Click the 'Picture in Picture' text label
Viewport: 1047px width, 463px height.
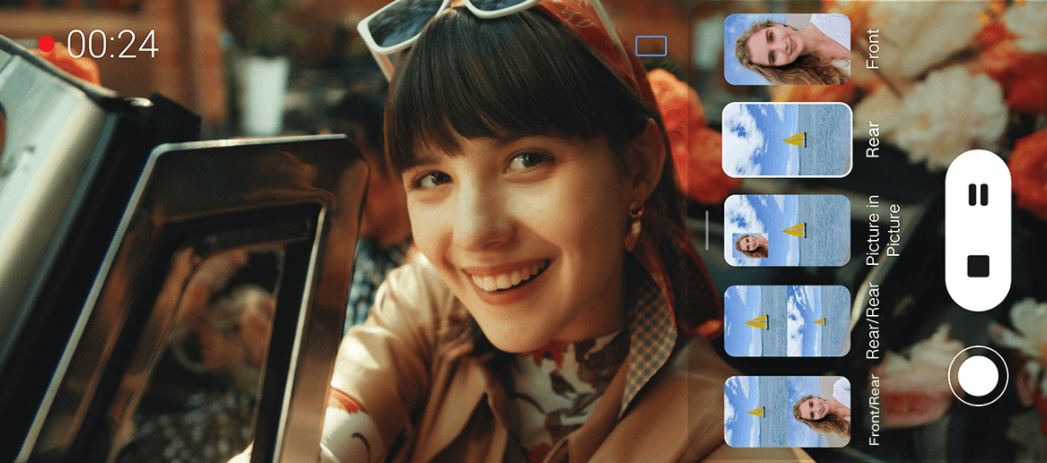(x=883, y=230)
